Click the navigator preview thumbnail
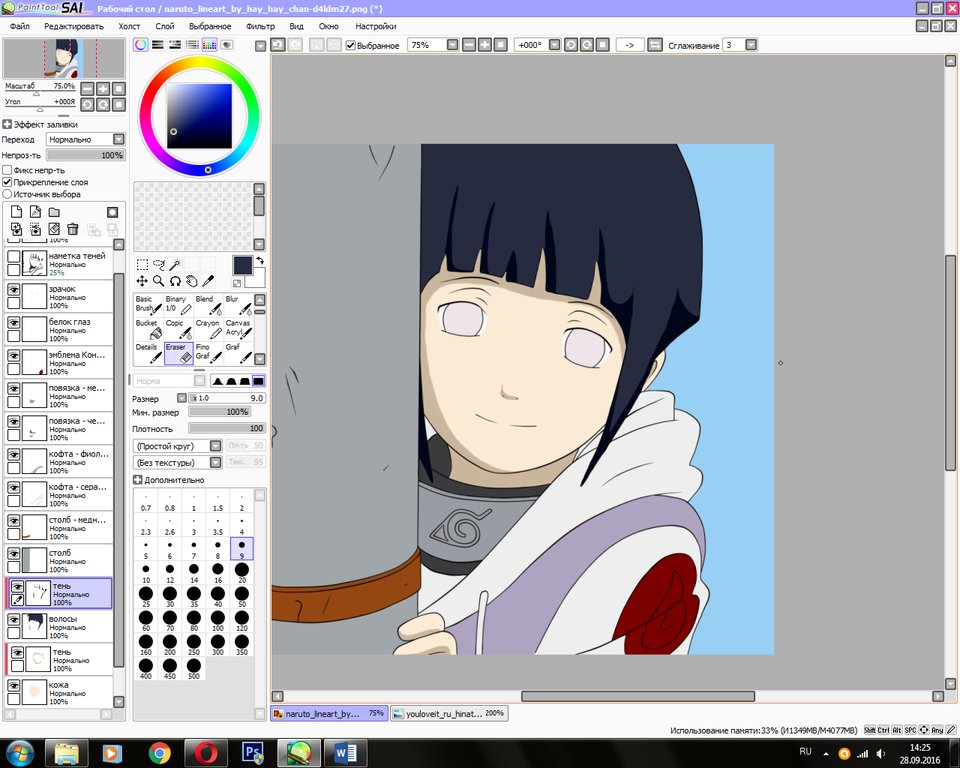This screenshot has width=960, height=768. point(64,58)
